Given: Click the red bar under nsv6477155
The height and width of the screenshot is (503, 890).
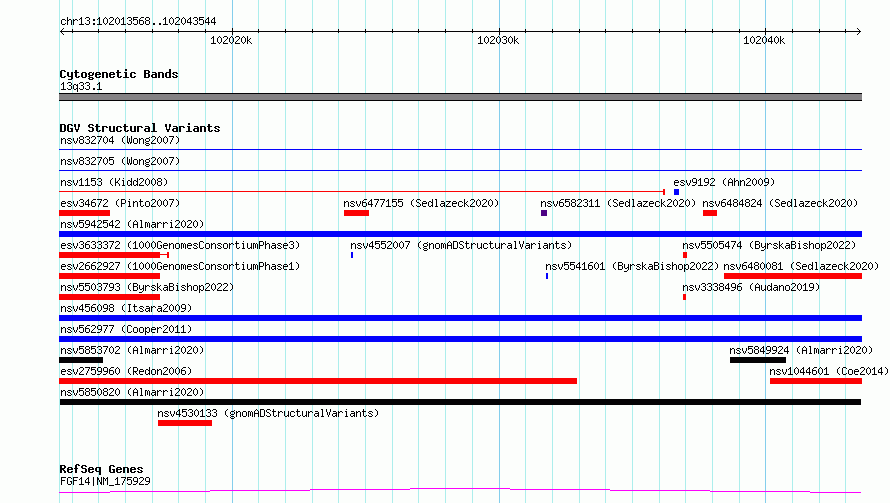Looking at the screenshot, I should (356, 213).
